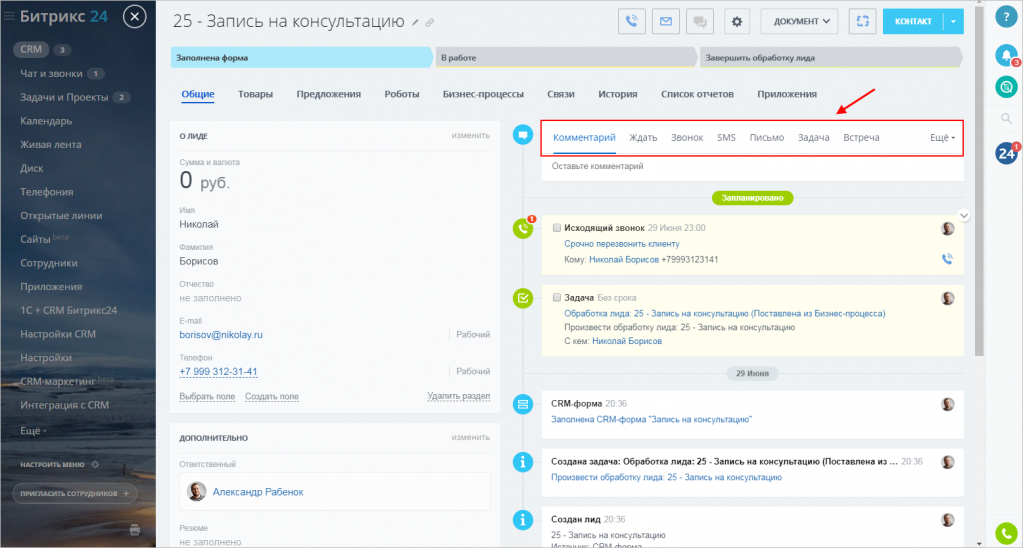
Task: Close the slider with round X button
Action: coord(134,17)
